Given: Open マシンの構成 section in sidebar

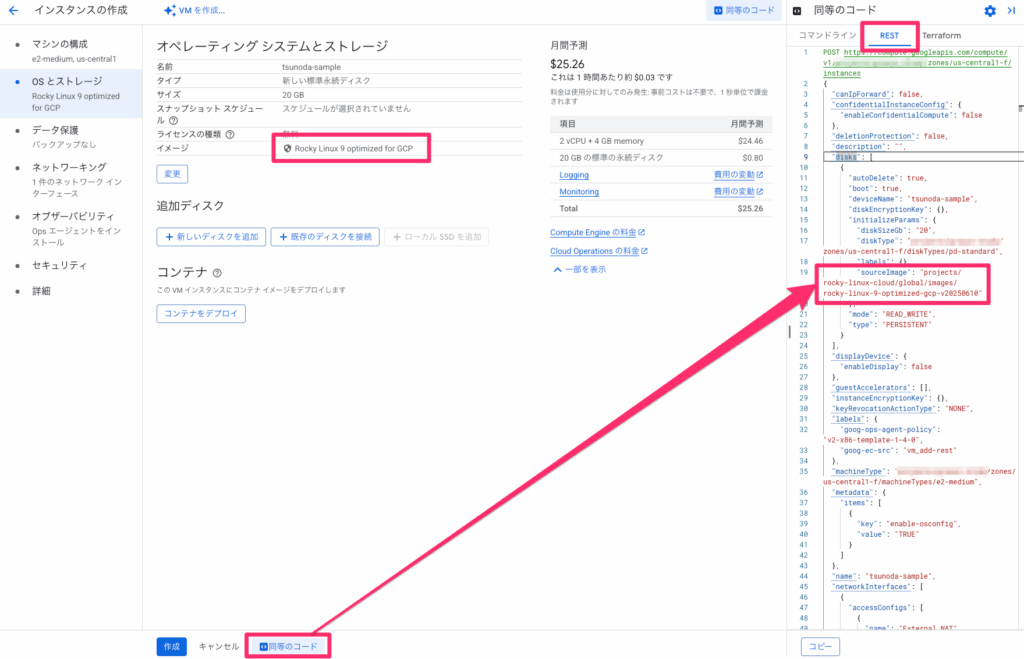Looking at the screenshot, I should (71, 51).
